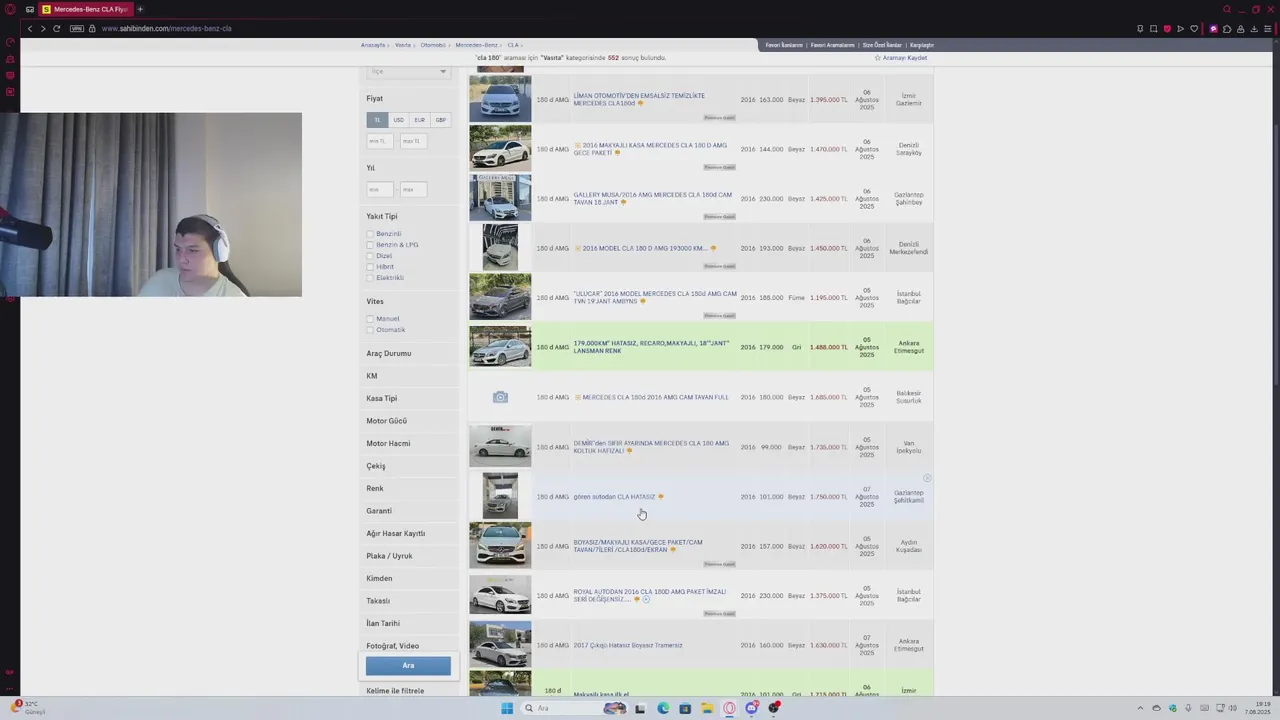Click the browser back arrow
Viewport: 1280px width, 720px height.
[x=30, y=28]
